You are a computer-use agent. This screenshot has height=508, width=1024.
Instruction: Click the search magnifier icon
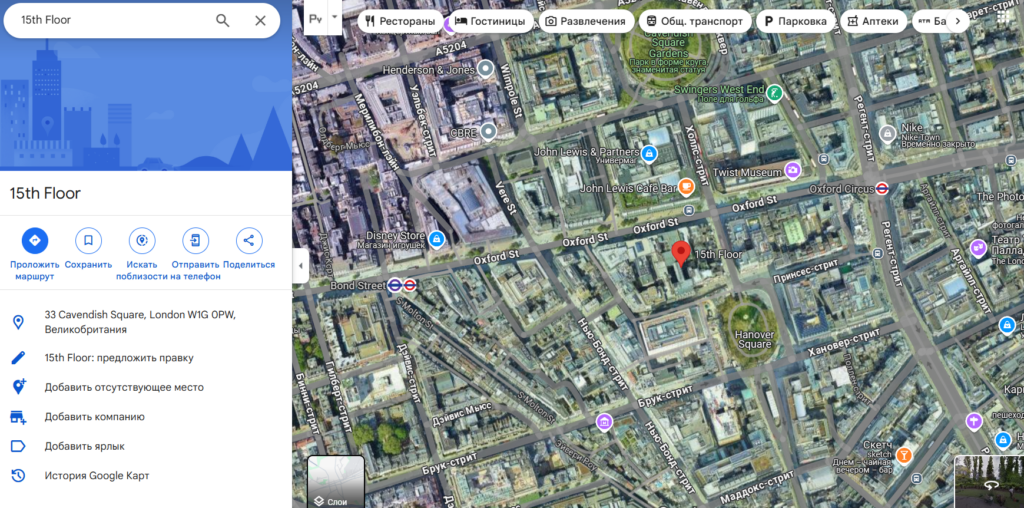[x=222, y=20]
